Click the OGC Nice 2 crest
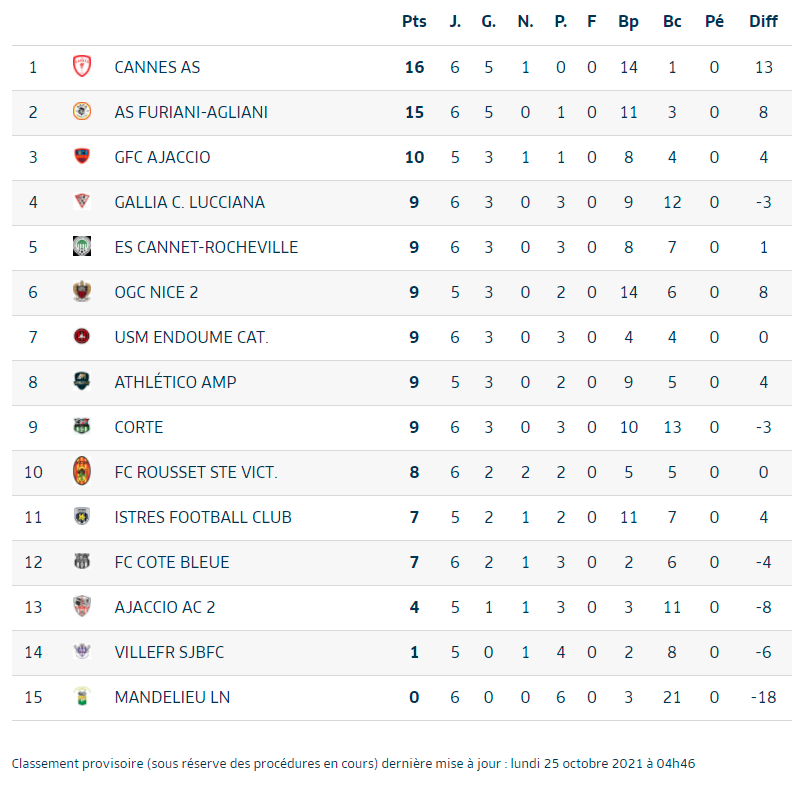The image size is (799, 790). pos(82,291)
